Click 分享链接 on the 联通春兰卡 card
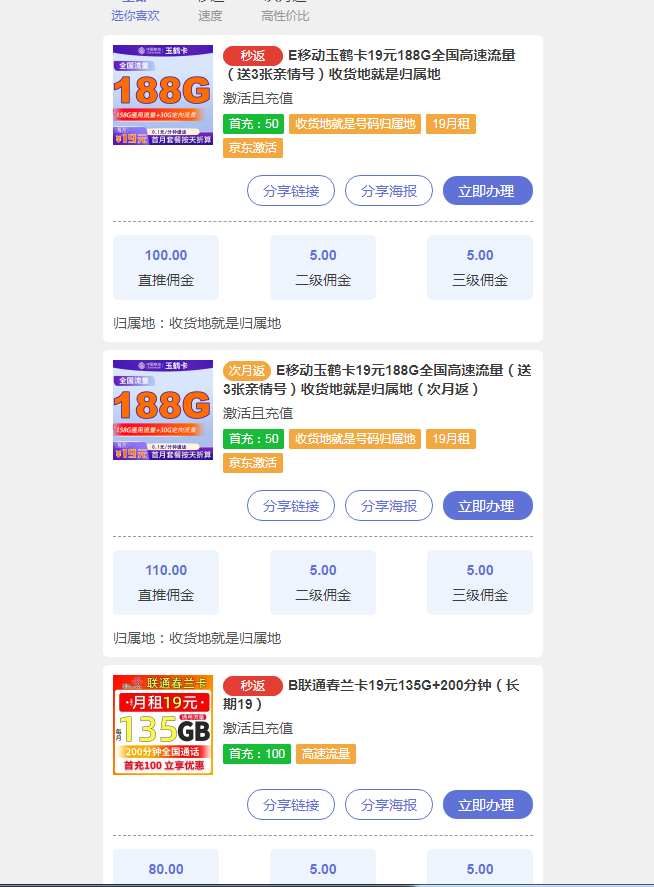 coord(291,805)
